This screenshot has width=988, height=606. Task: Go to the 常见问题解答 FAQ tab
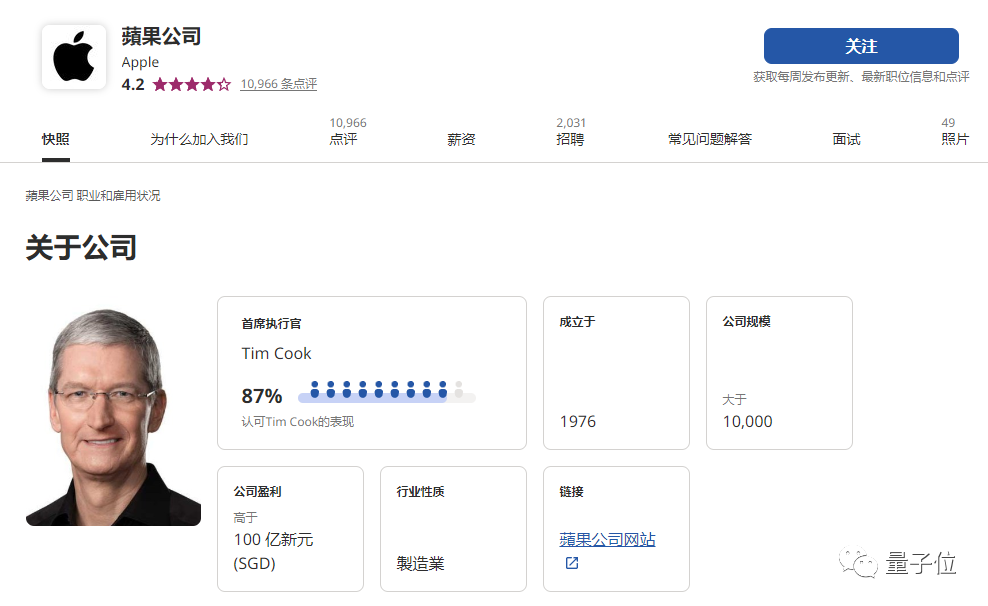710,139
